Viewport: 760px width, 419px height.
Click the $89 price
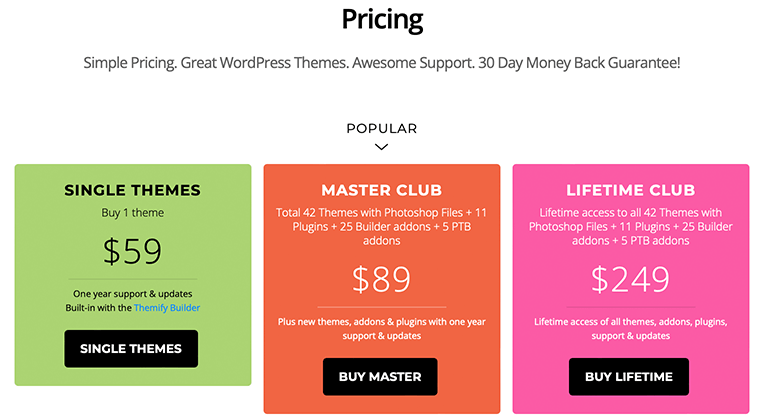pos(381,279)
